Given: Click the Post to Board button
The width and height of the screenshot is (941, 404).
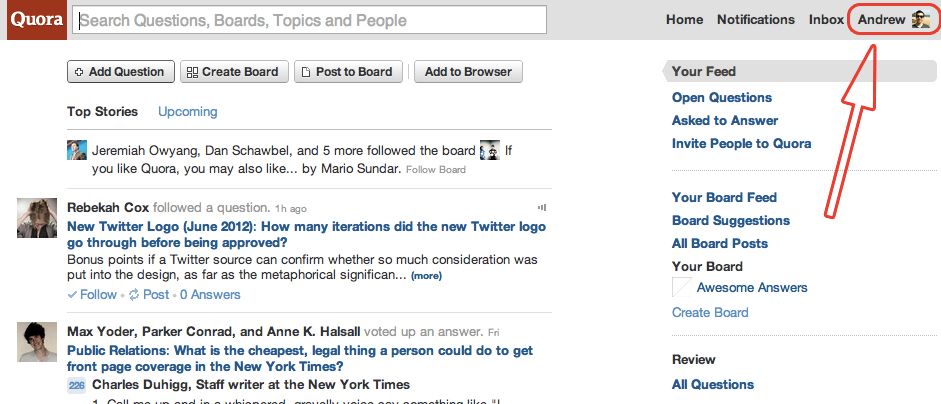Looking at the screenshot, I should coord(347,72).
